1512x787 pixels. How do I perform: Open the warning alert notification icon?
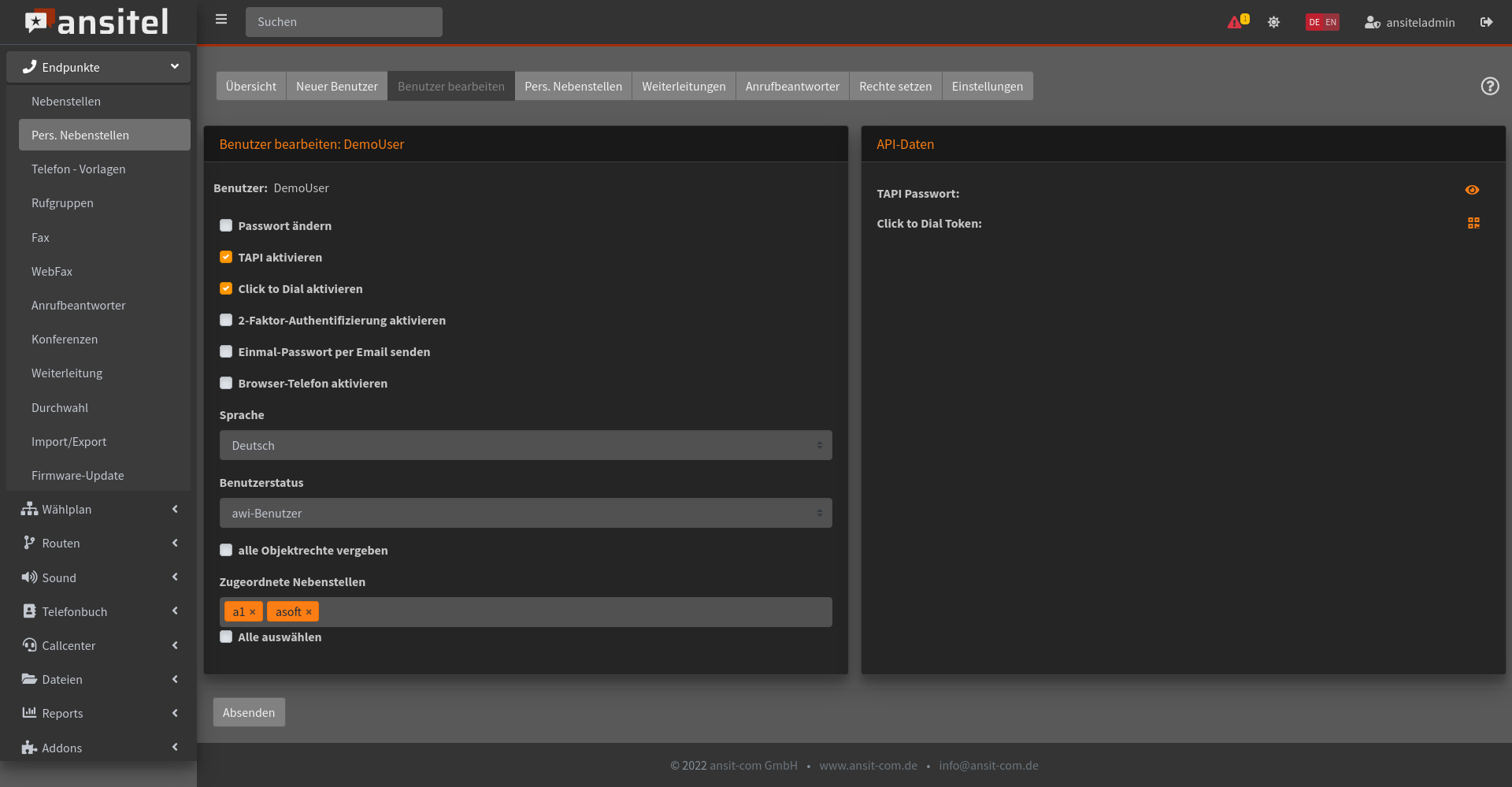pos(1236,22)
